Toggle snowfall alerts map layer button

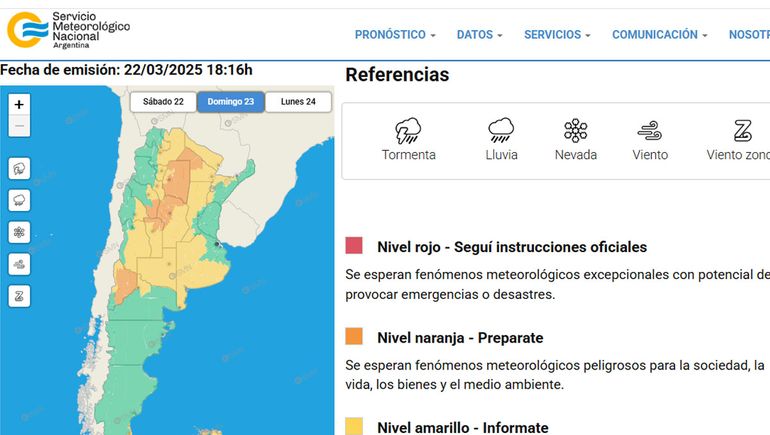tap(19, 232)
